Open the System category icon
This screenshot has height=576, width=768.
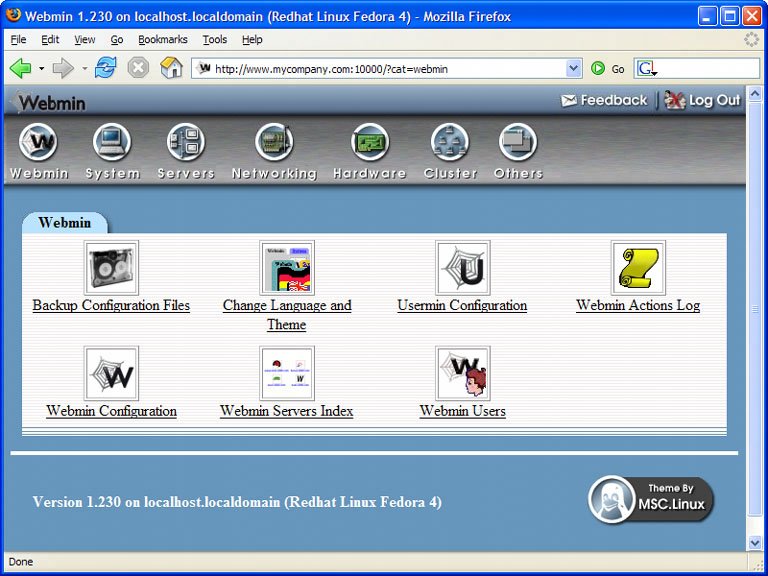pos(112,143)
